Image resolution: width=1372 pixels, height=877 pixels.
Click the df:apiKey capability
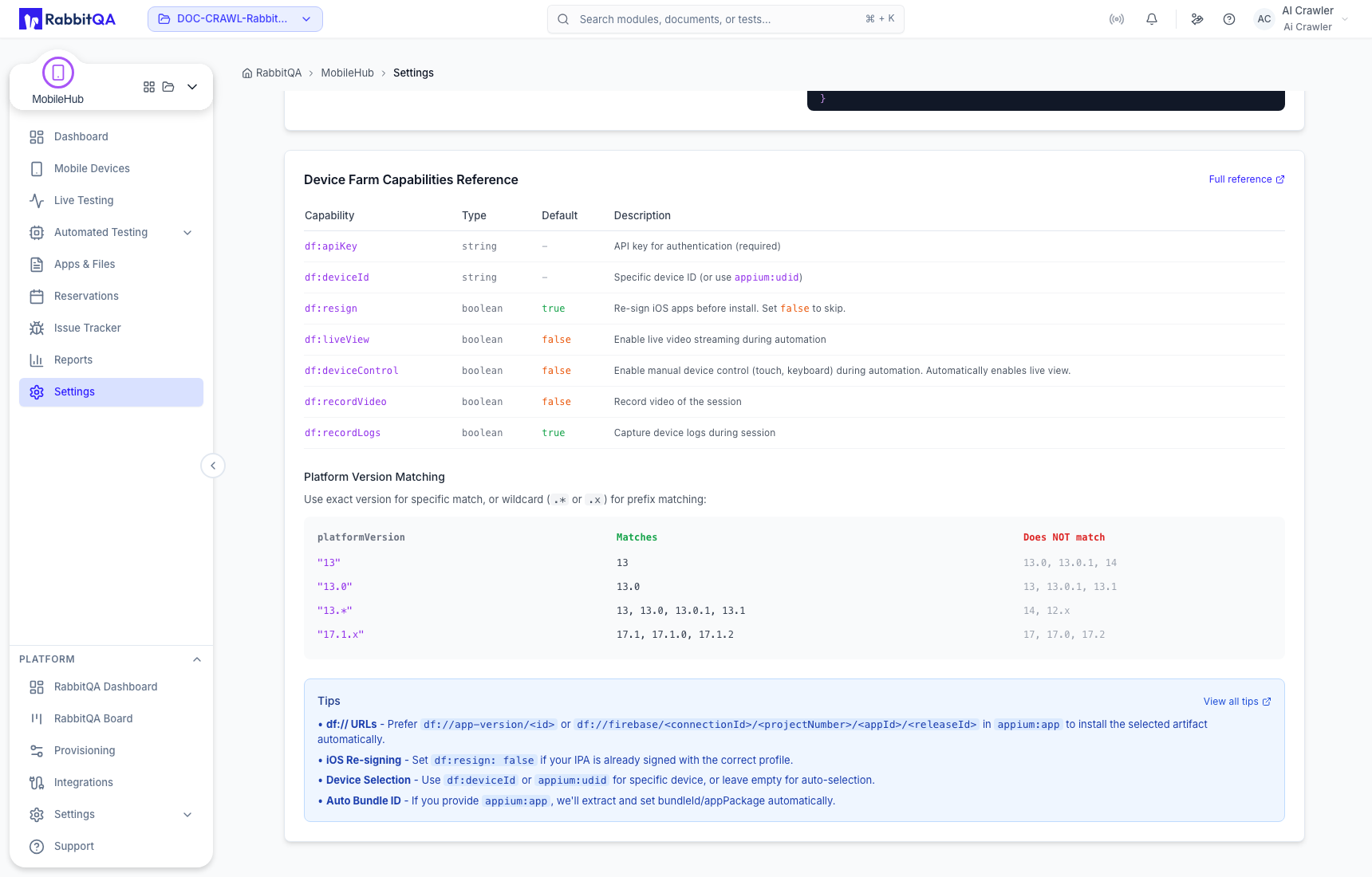(331, 246)
